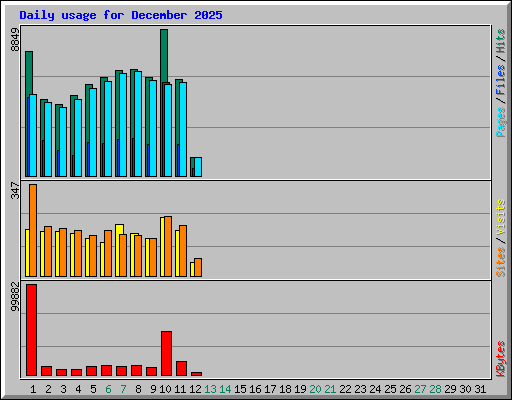Select green weekend day 6 label
This screenshot has width=512, height=400.
108,389
